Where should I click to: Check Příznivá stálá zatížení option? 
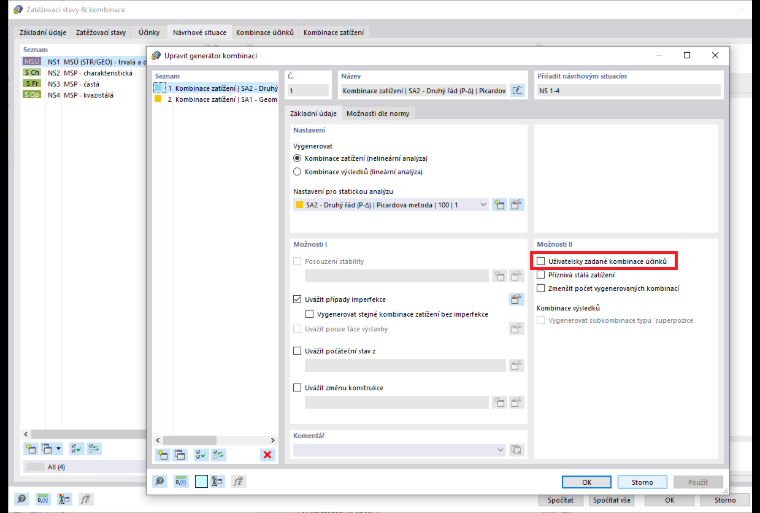pos(541,275)
